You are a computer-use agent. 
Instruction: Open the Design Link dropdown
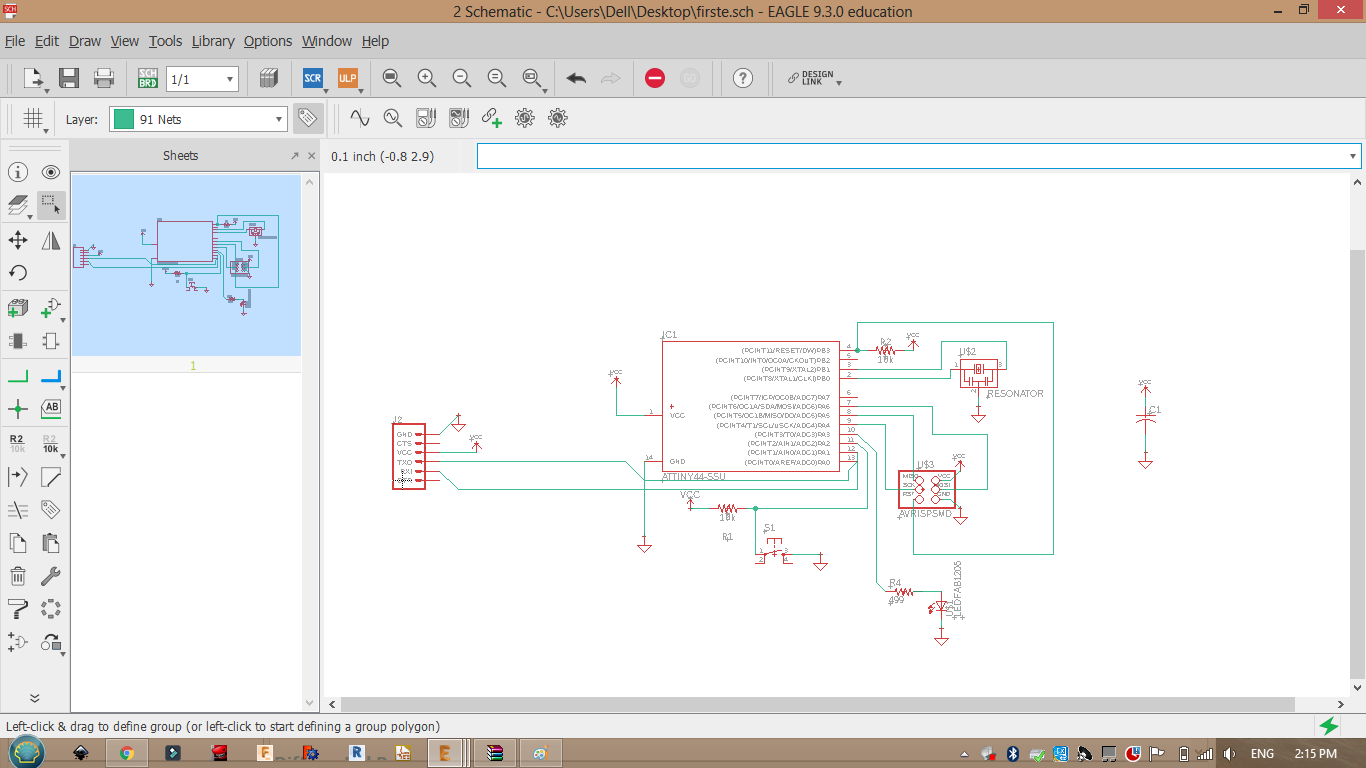point(813,78)
